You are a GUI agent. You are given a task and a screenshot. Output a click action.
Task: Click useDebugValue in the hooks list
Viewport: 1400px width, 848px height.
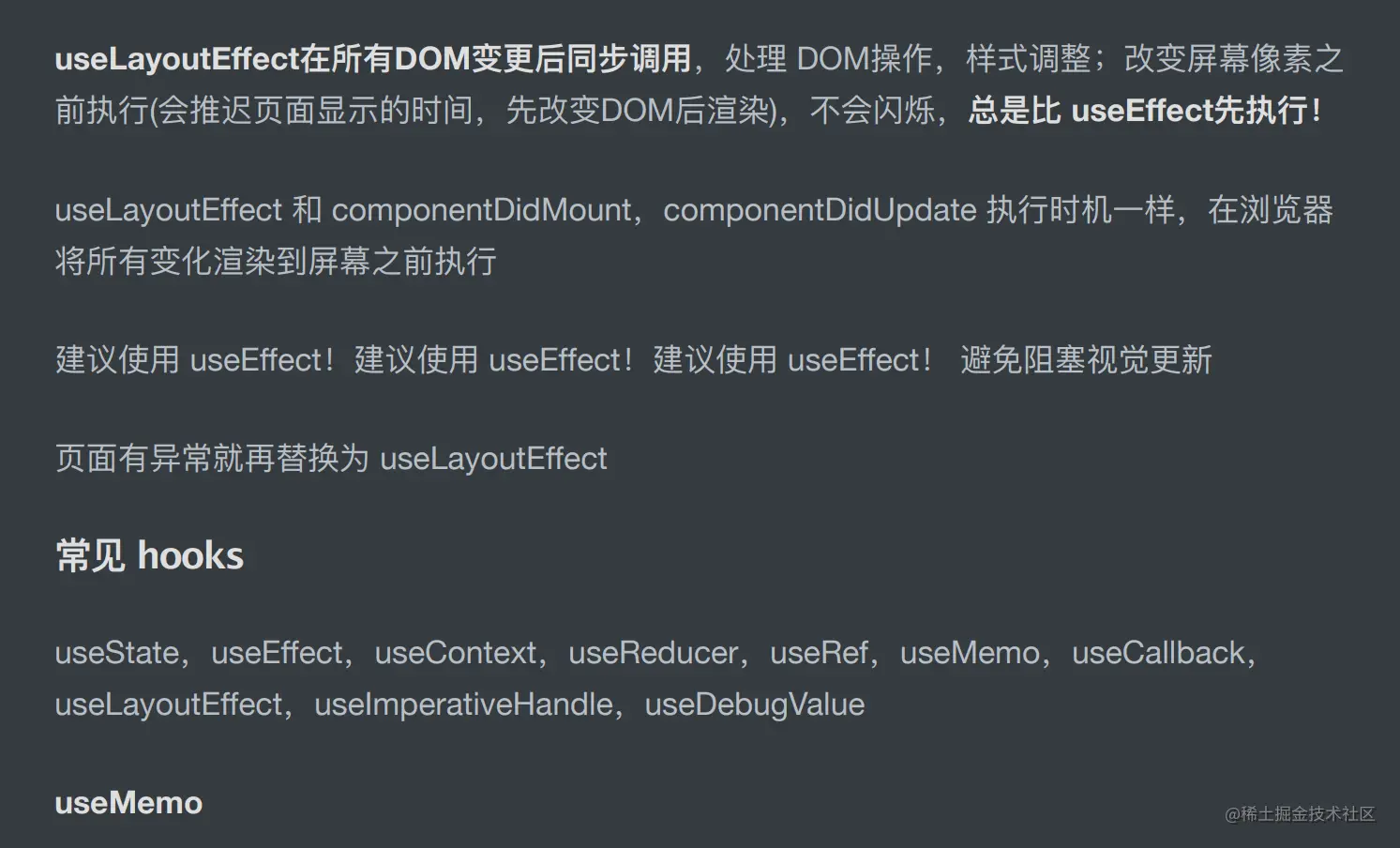tap(754, 704)
